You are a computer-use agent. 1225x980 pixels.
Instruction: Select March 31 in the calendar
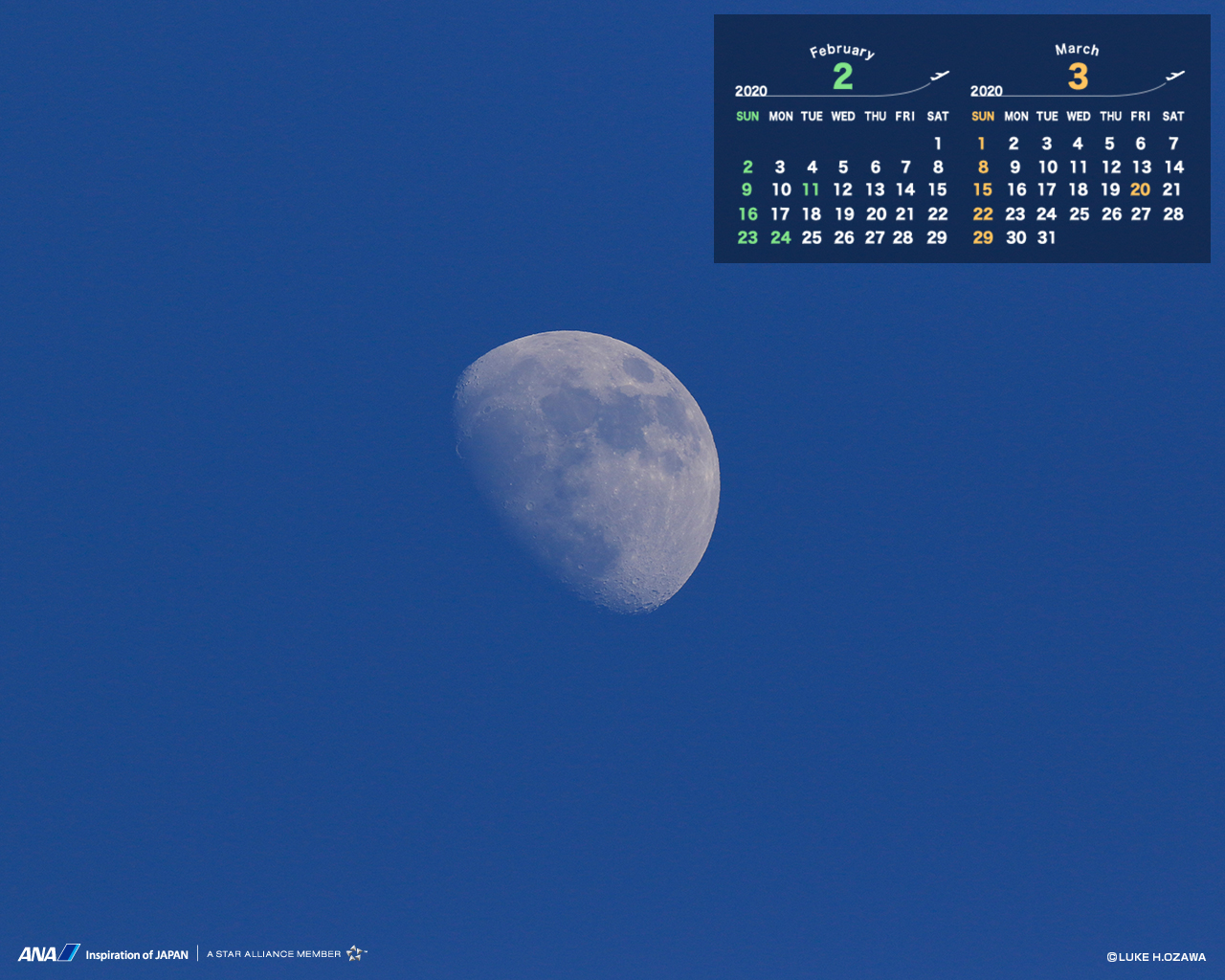1047,237
